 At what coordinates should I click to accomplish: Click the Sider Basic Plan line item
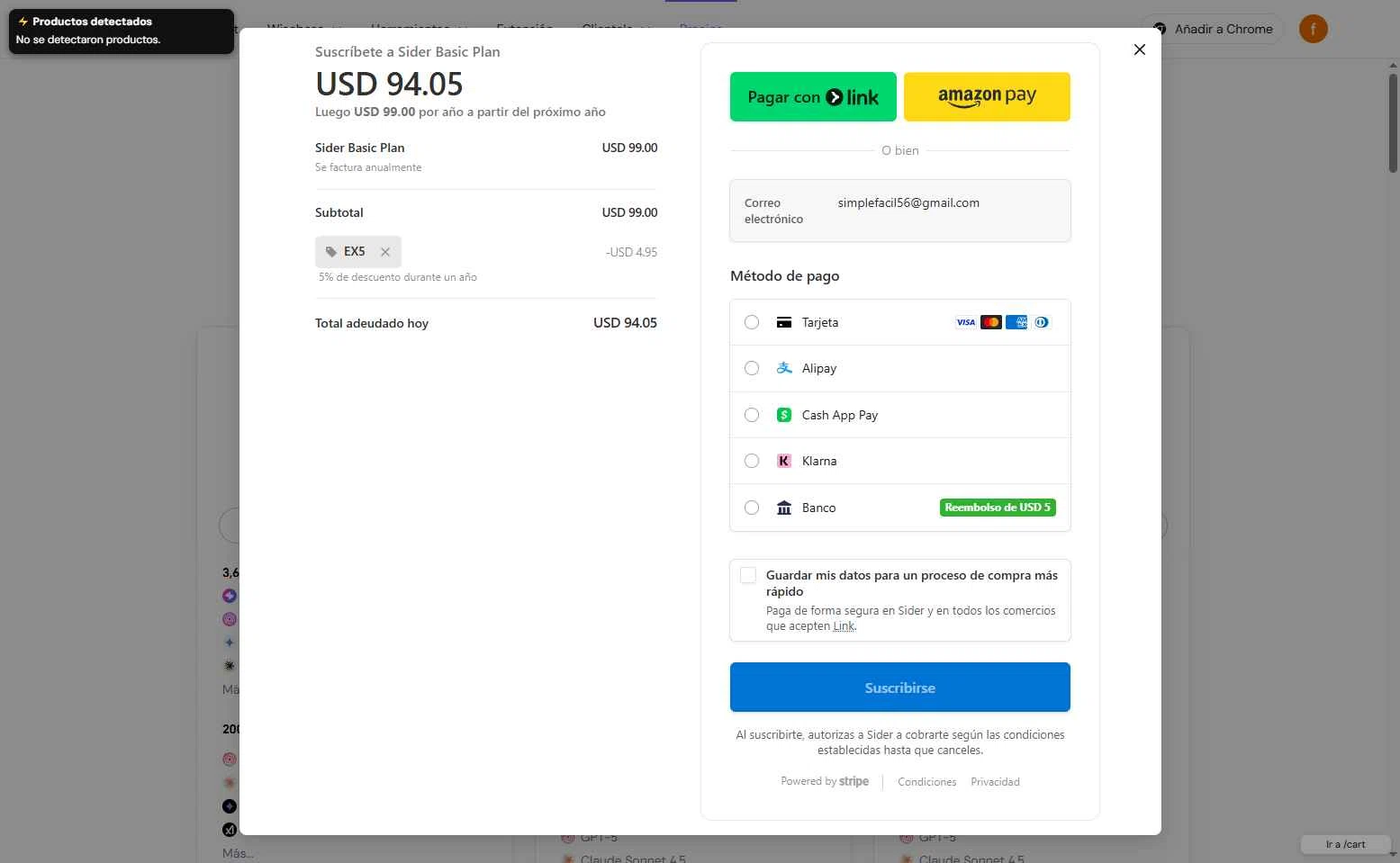(486, 156)
